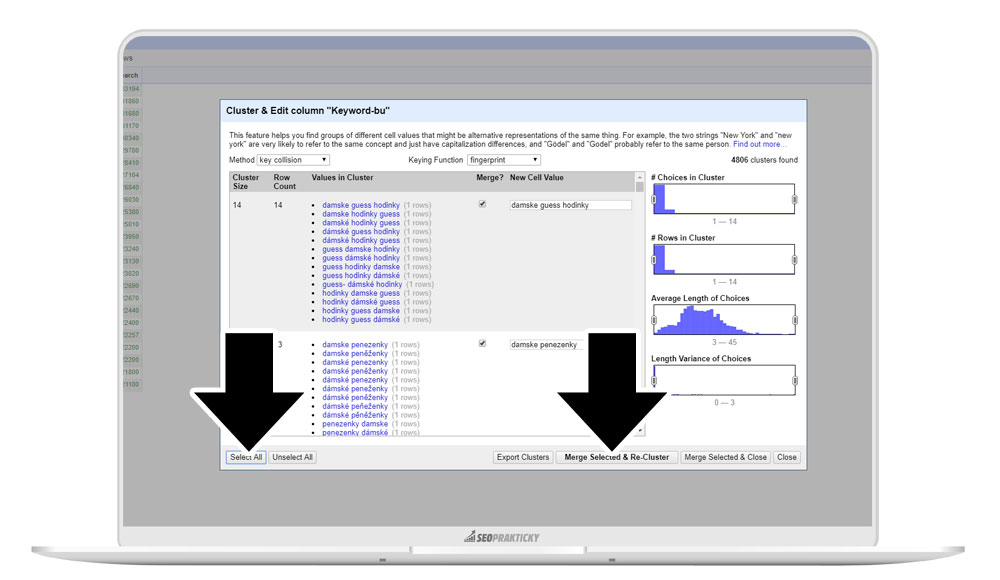1000x580 pixels.
Task: Close the Cluster & Edit dialog
Action: coord(786,457)
